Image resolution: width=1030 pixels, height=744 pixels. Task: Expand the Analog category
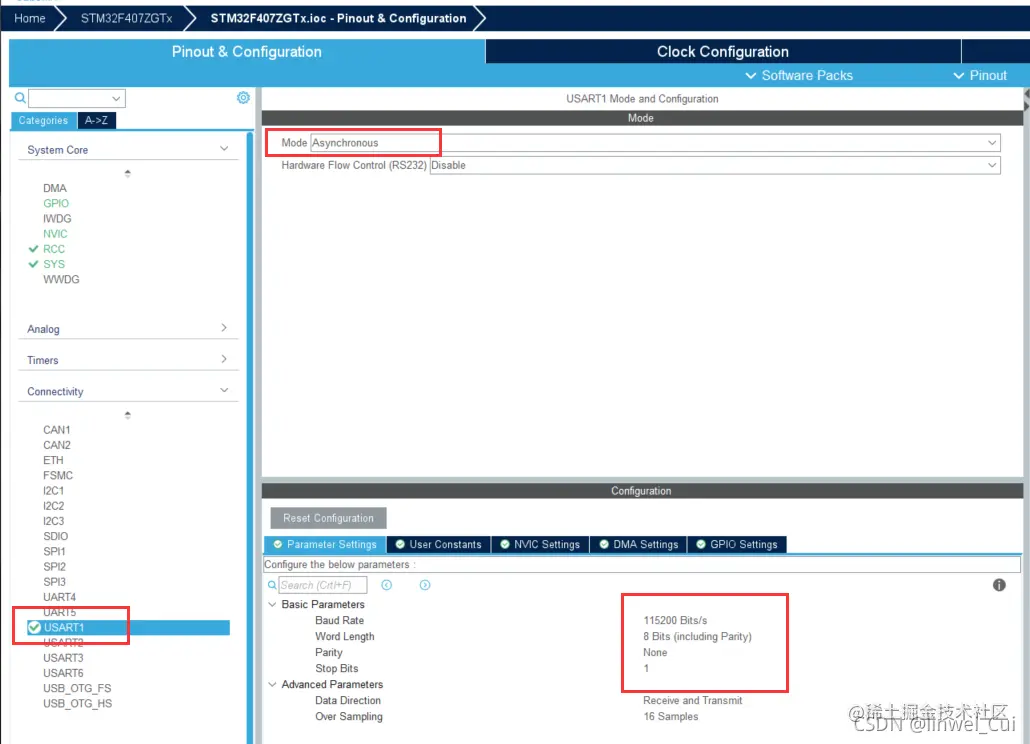[224, 328]
